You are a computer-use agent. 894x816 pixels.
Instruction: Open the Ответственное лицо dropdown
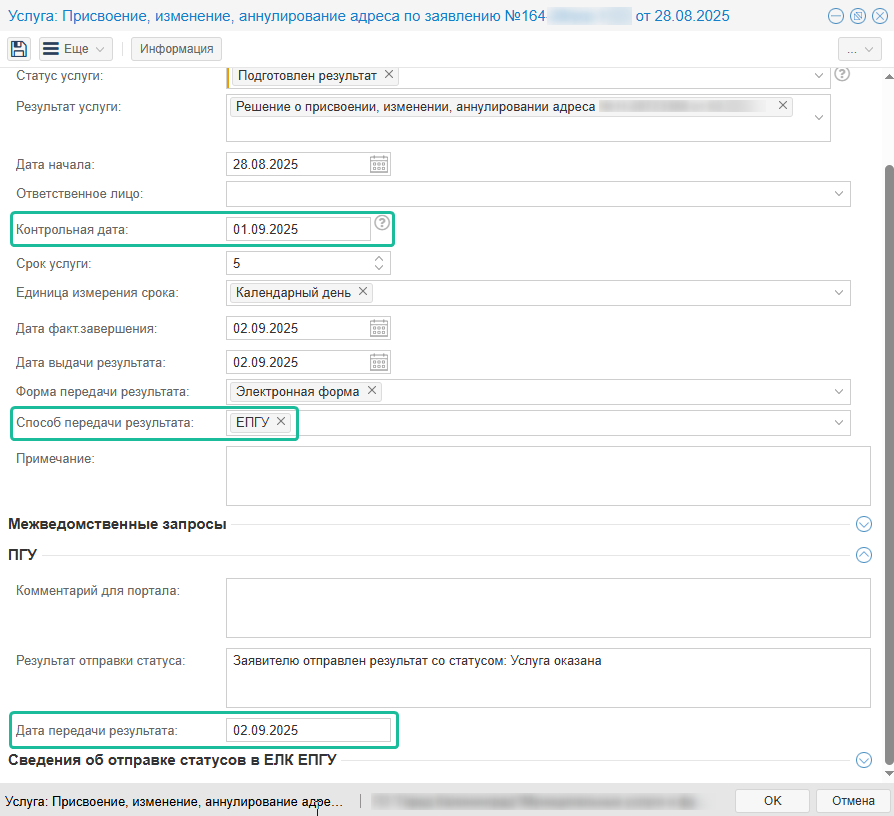click(838, 194)
